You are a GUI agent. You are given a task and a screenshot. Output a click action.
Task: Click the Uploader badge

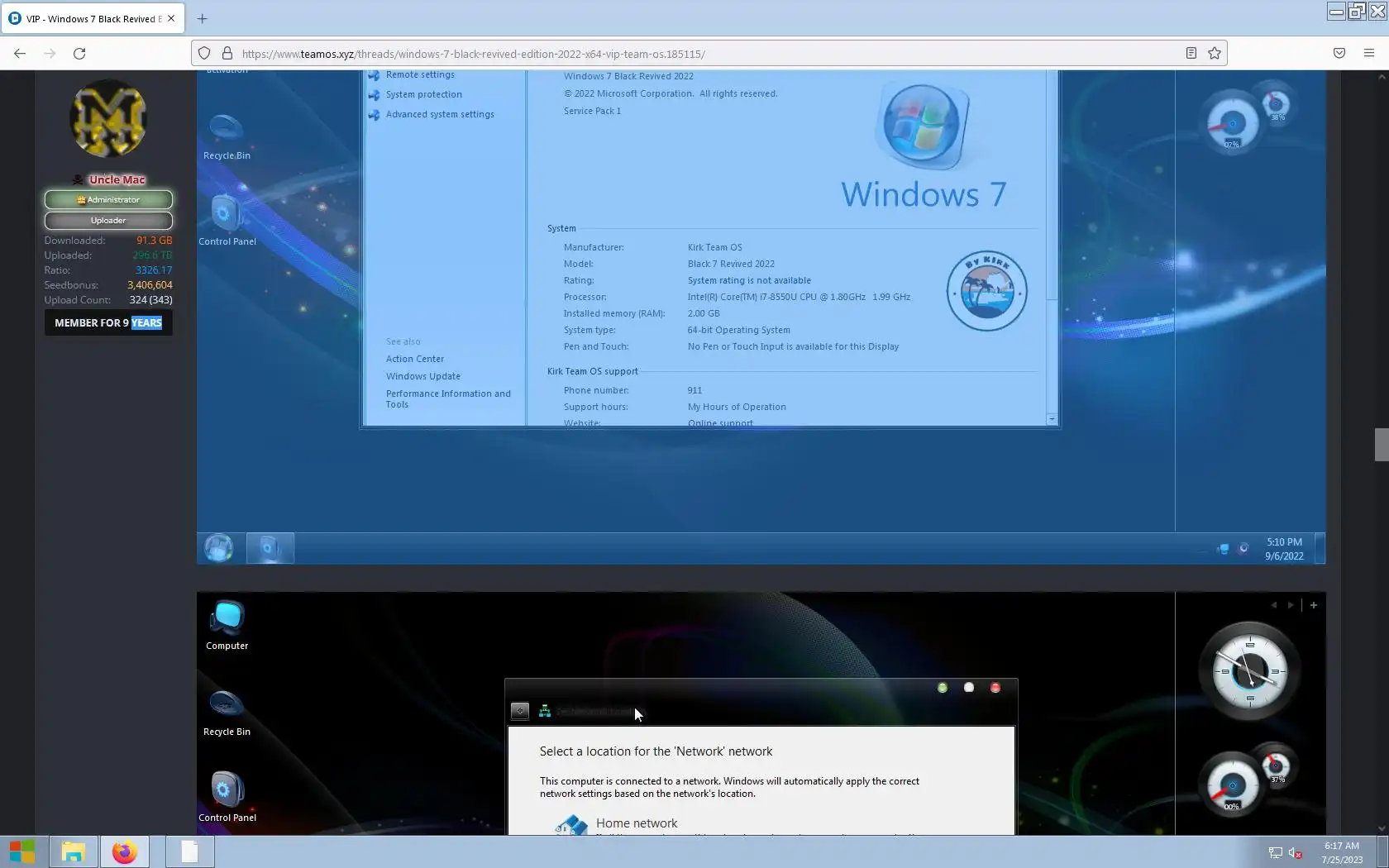(x=108, y=220)
